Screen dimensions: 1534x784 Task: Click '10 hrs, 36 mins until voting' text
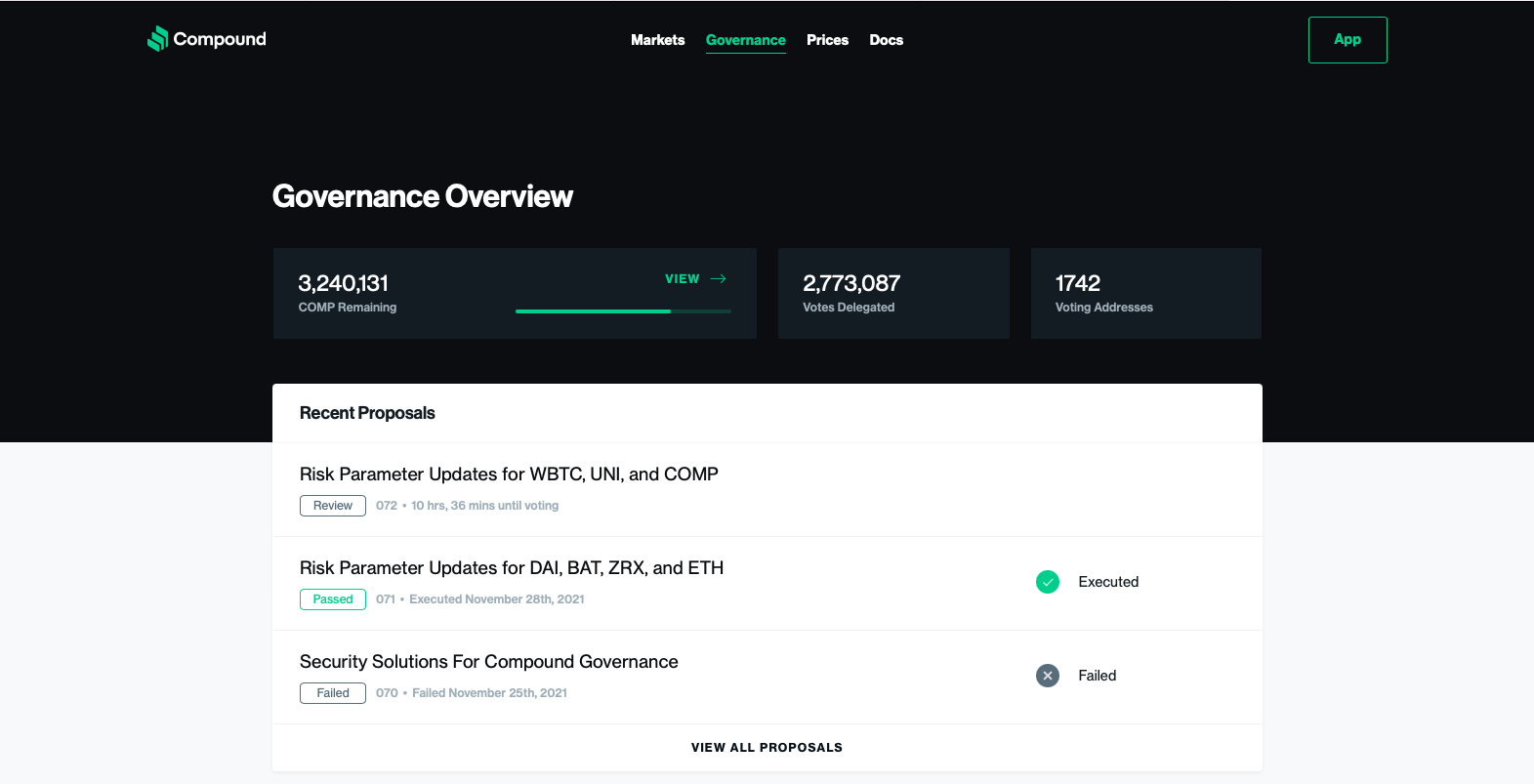pyautogui.click(x=485, y=506)
